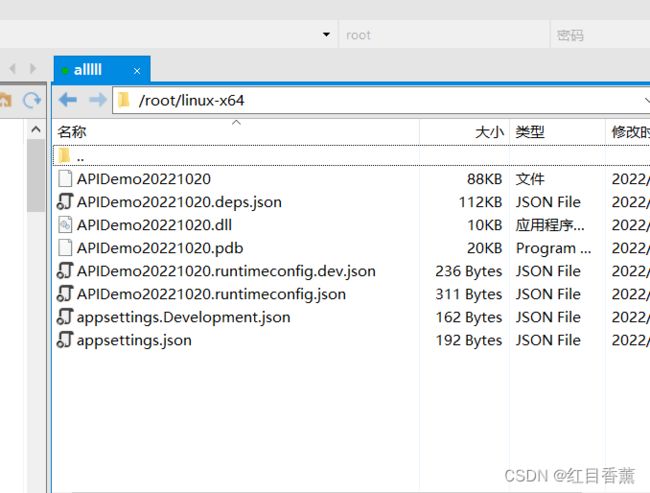This screenshot has height=493, width=650.
Task: Select the .. parent directory row
Action: tap(352, 155)
